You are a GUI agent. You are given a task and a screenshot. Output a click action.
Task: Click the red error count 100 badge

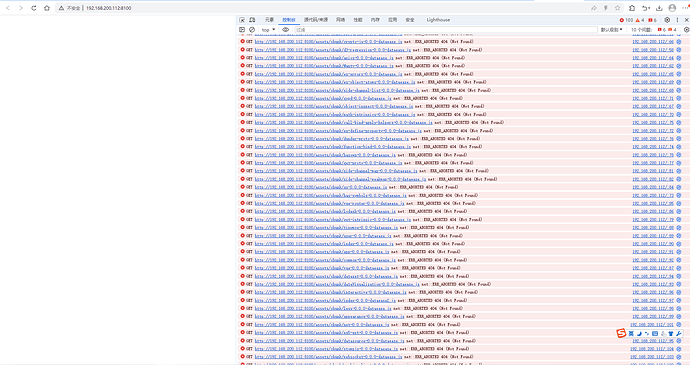626,20
